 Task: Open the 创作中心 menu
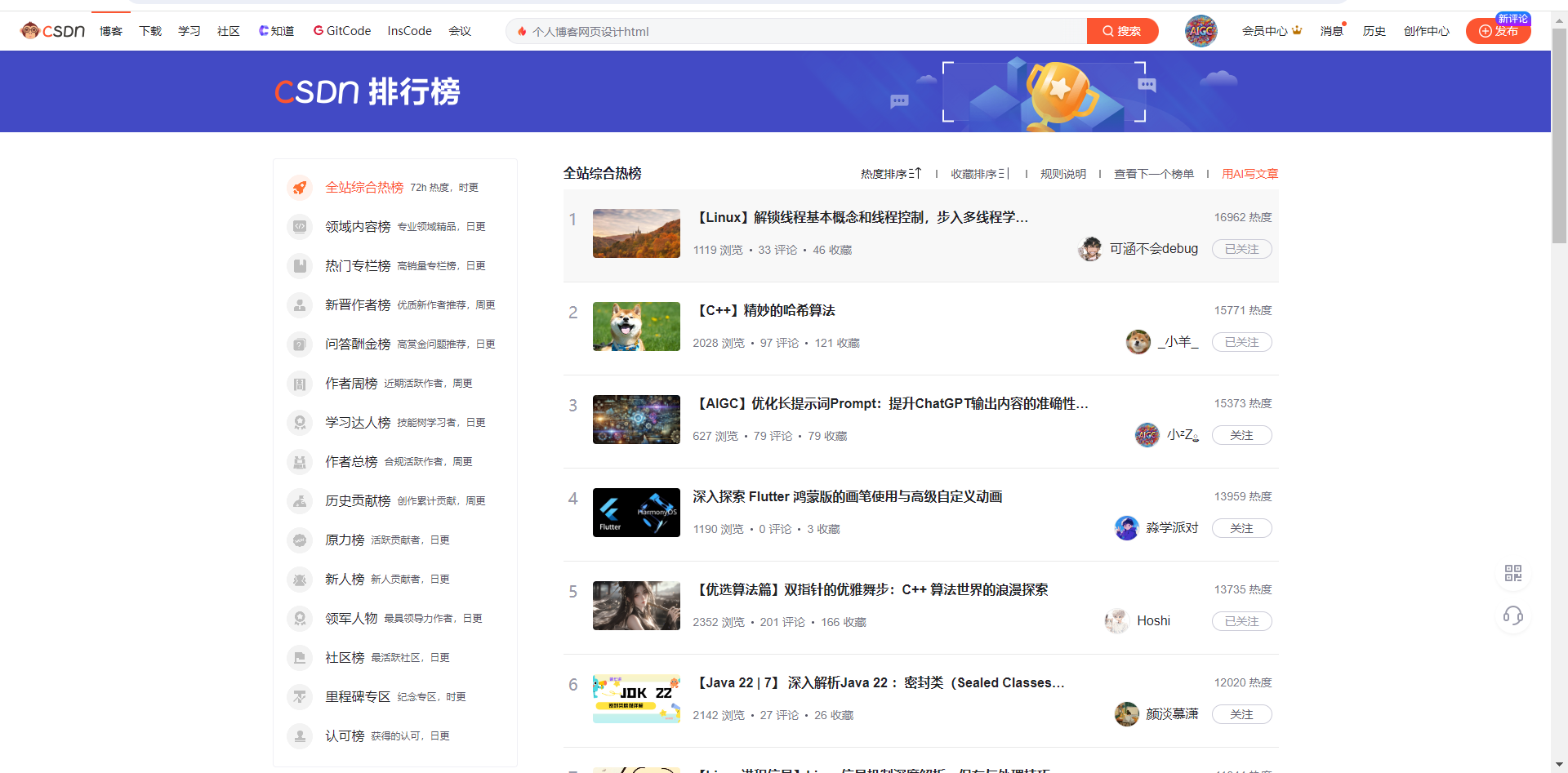(1426, 31)
